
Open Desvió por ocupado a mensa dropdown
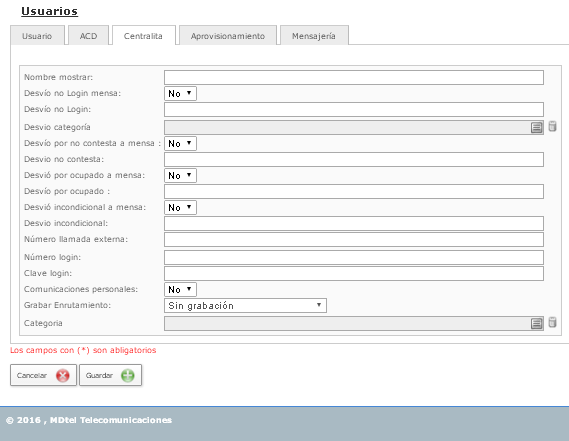[x=180, y=175]
